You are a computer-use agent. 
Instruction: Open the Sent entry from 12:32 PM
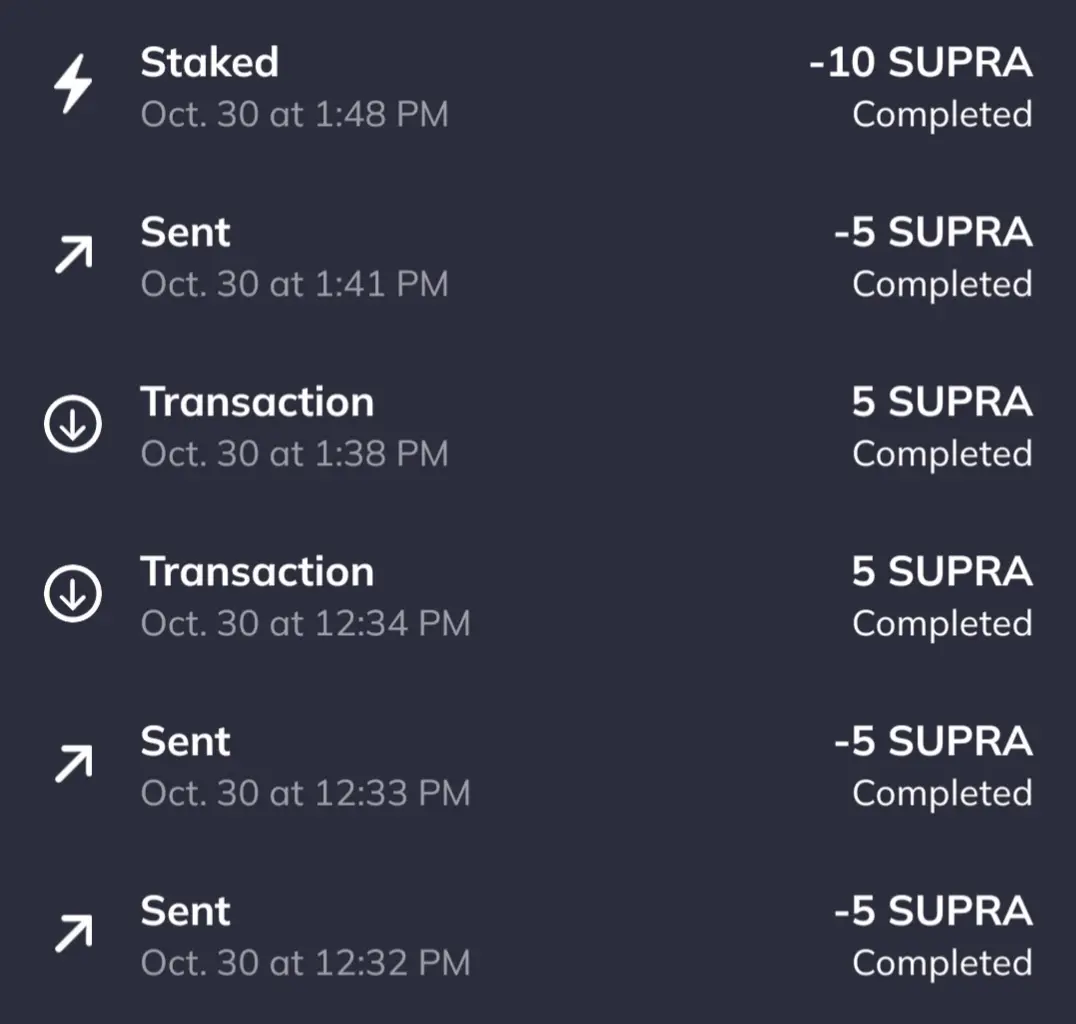186,912
